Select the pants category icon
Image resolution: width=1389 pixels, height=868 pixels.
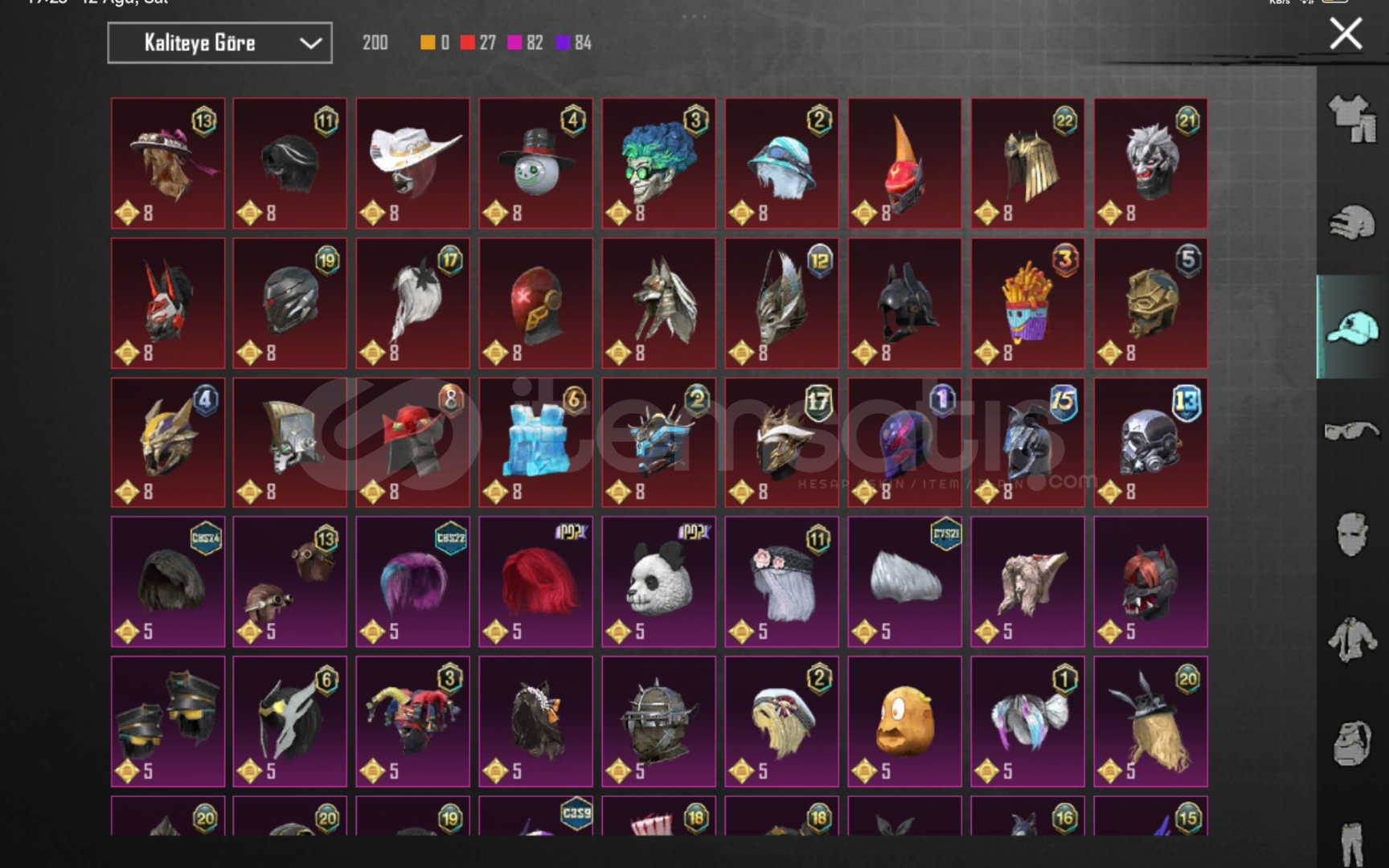1352,844
